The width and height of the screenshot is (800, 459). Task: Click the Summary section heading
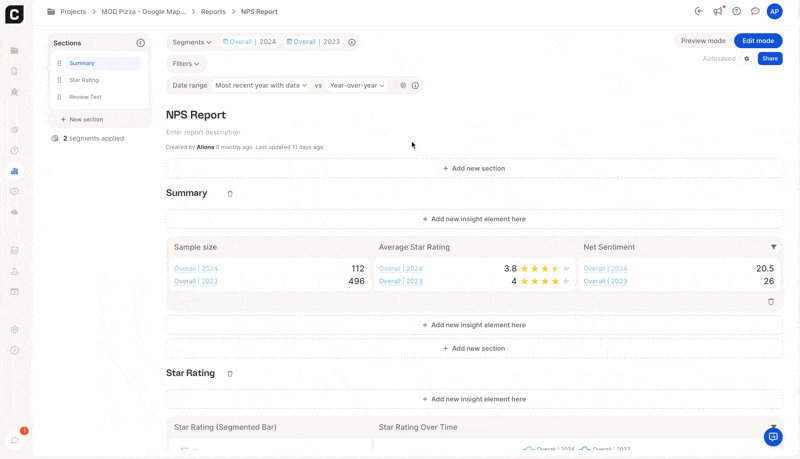pos(187,193)
